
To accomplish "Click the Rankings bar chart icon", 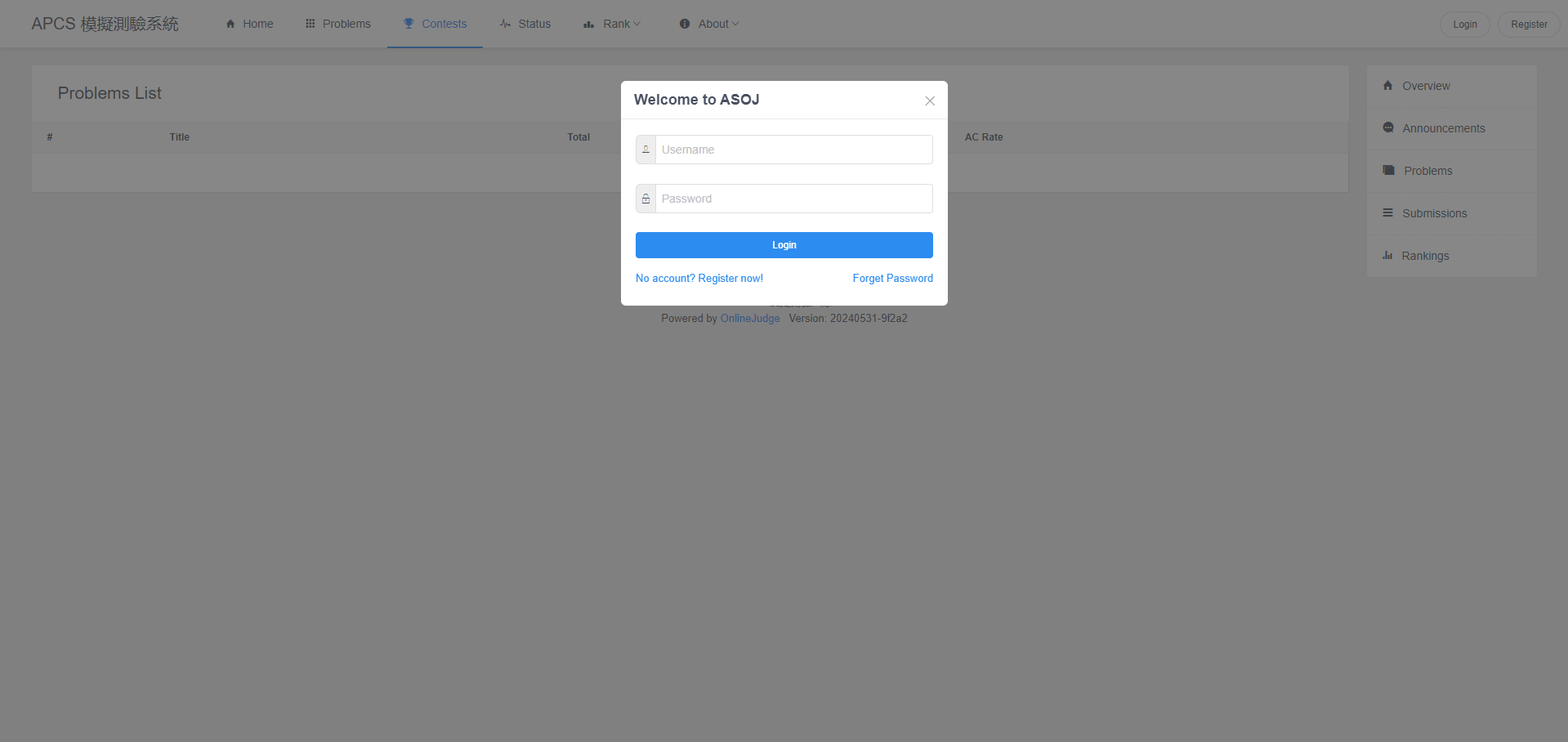I will click(x=1387, y=255).
